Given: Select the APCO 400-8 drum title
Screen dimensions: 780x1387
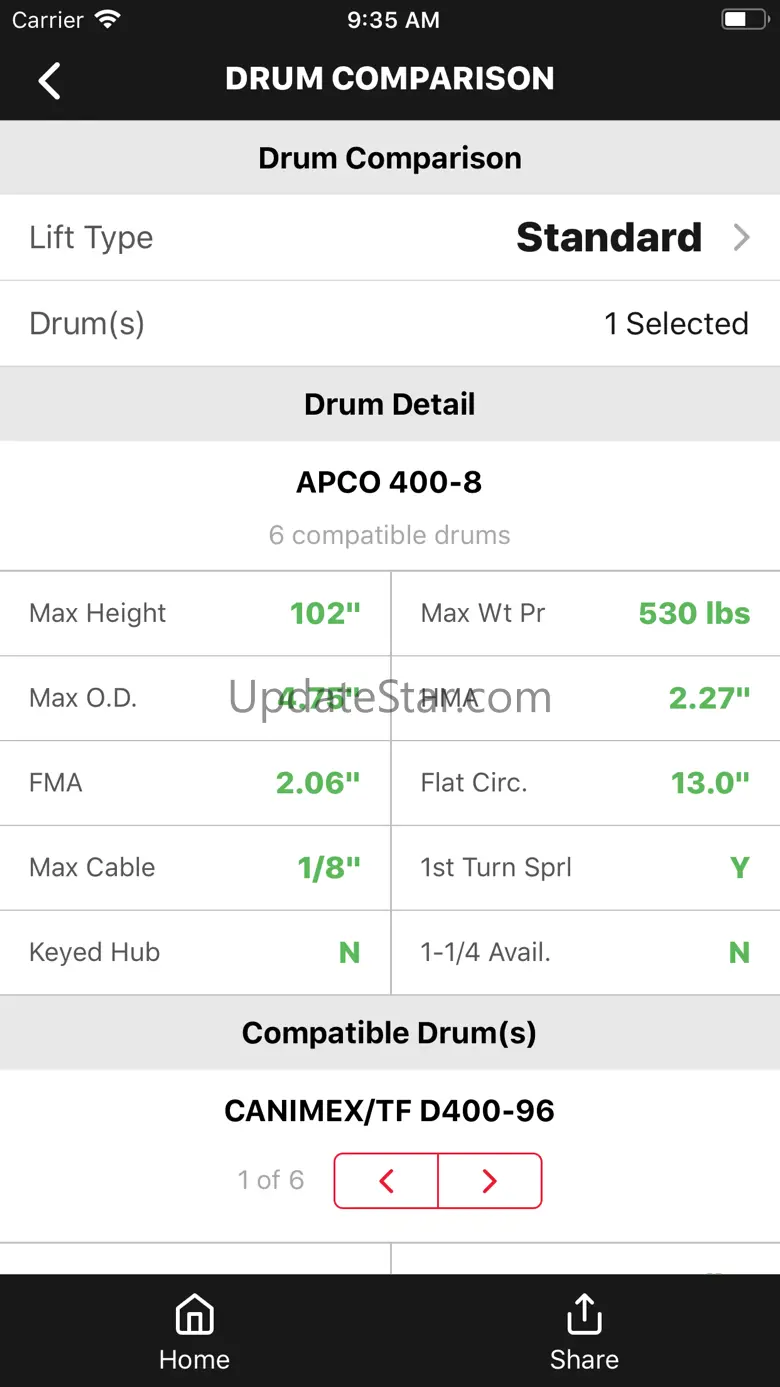Looking at the screenshot, I should [389, 482].
